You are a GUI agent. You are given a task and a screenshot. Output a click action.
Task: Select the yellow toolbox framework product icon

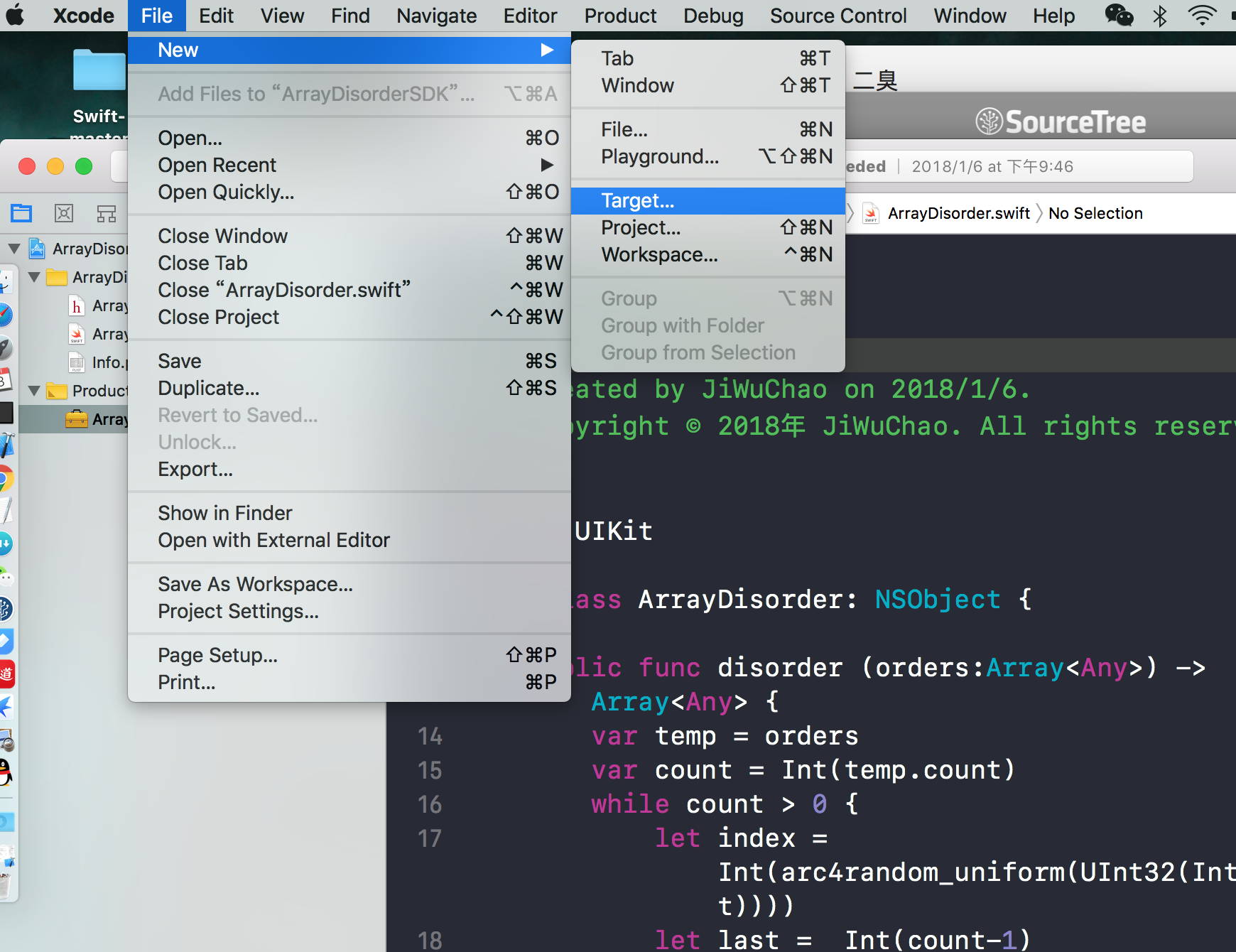(77, 419)
